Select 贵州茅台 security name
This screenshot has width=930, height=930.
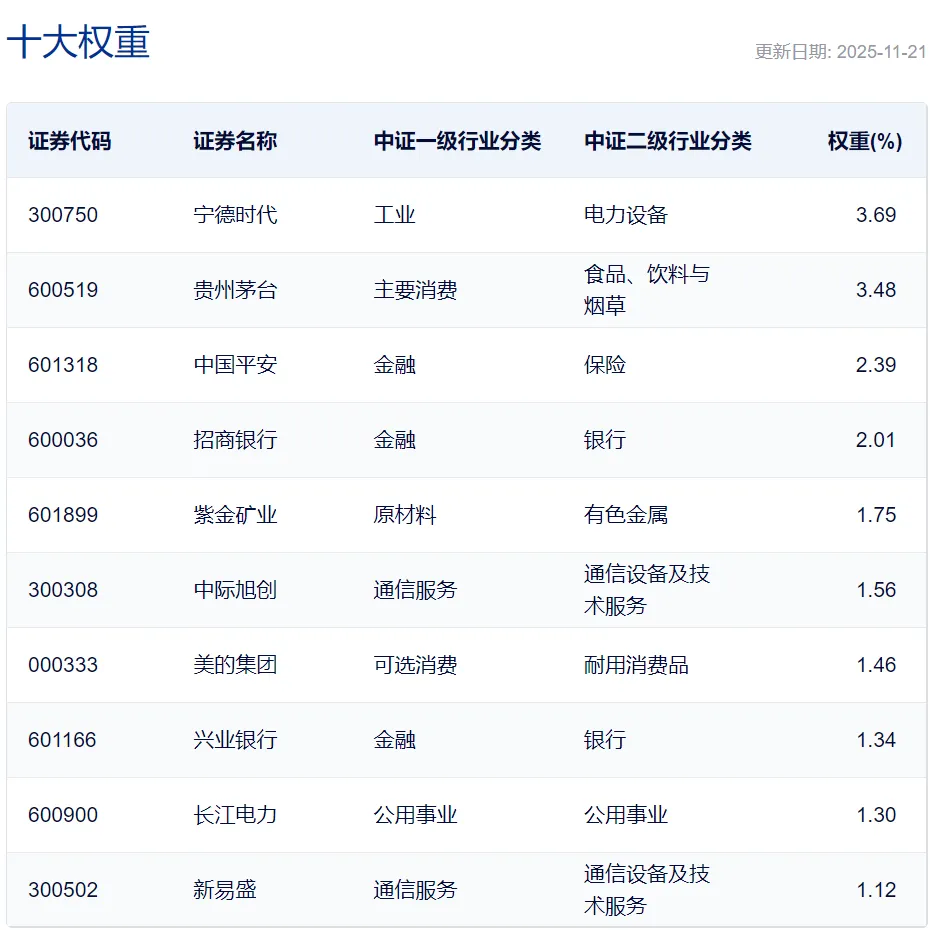point(235,290)
